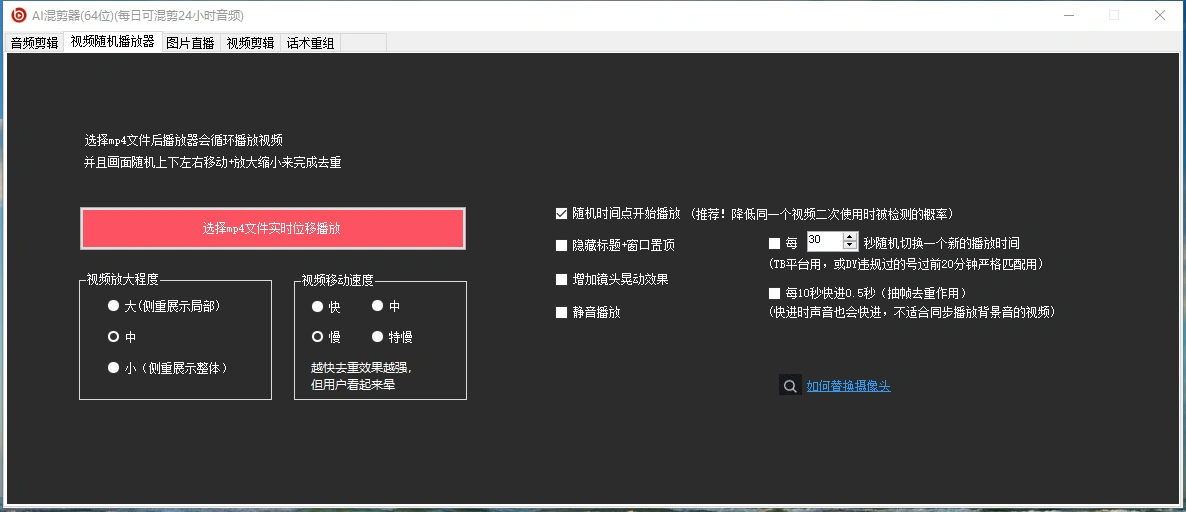Tick the 每30秒随机切换播放时间 checkbox
This screenshot has width=1186, height=512.
[775, 243]
